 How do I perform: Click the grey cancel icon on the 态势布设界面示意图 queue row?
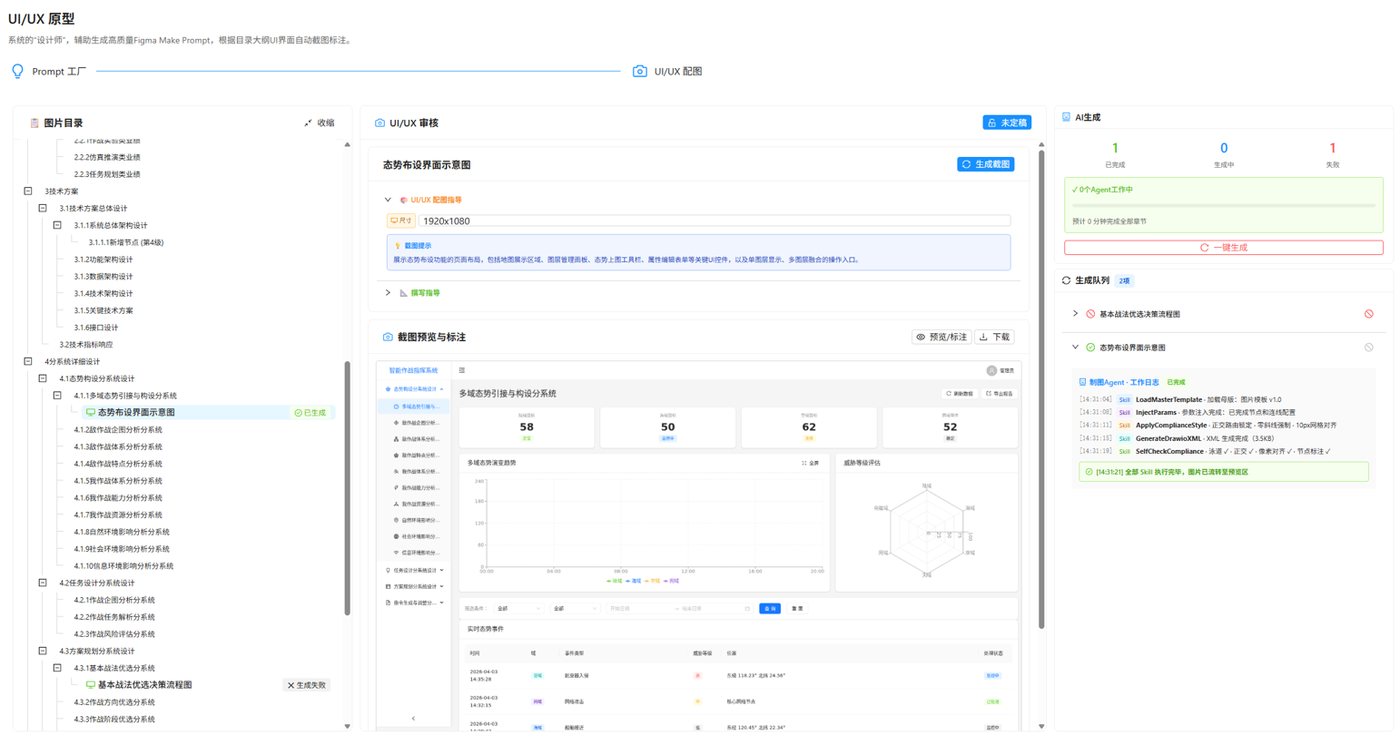[x=1368, y=347]
